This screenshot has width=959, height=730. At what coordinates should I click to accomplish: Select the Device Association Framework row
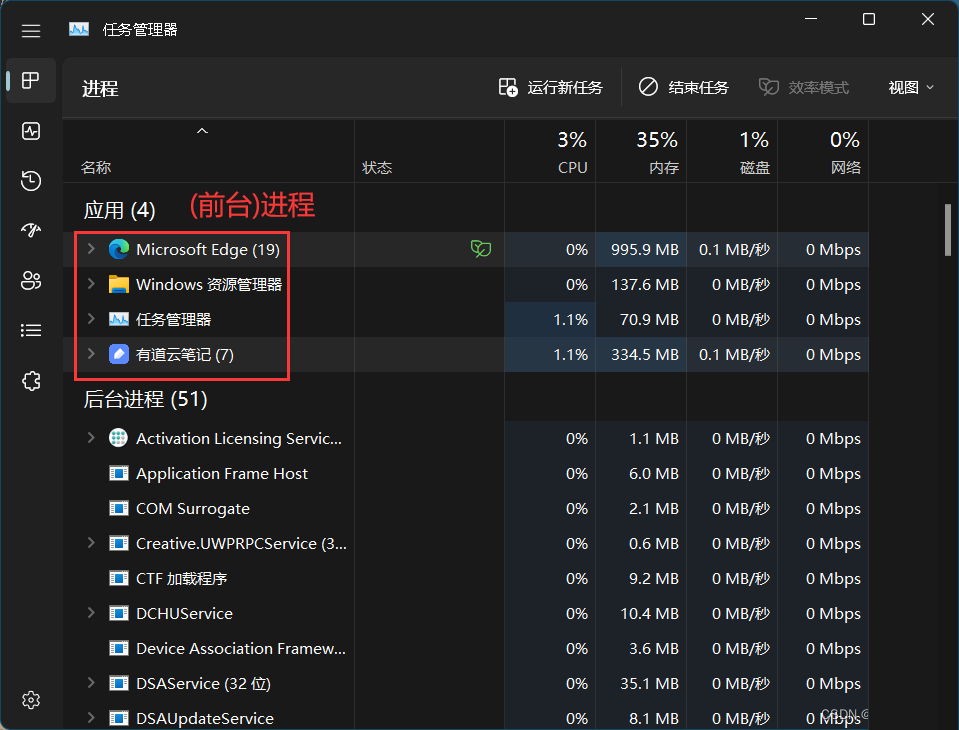[x=465, y=648]
